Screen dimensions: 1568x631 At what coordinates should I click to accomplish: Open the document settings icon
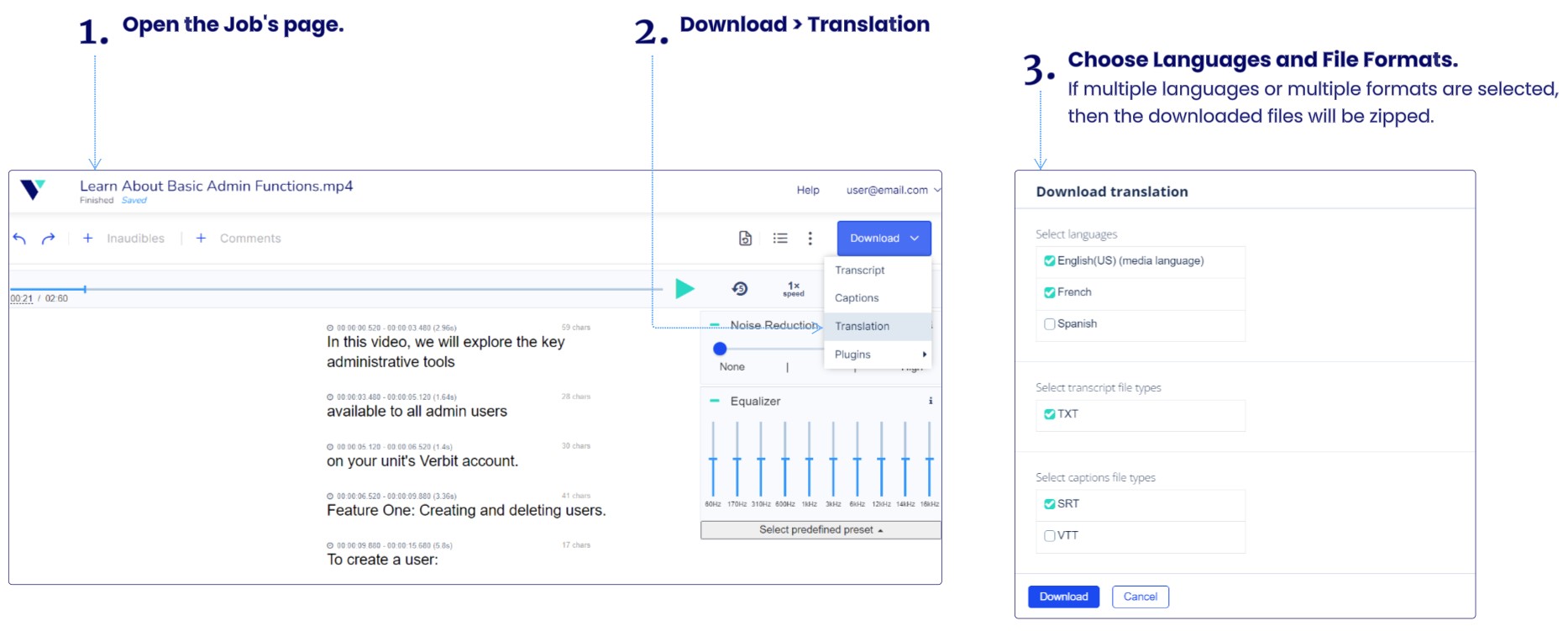[745, 239]
